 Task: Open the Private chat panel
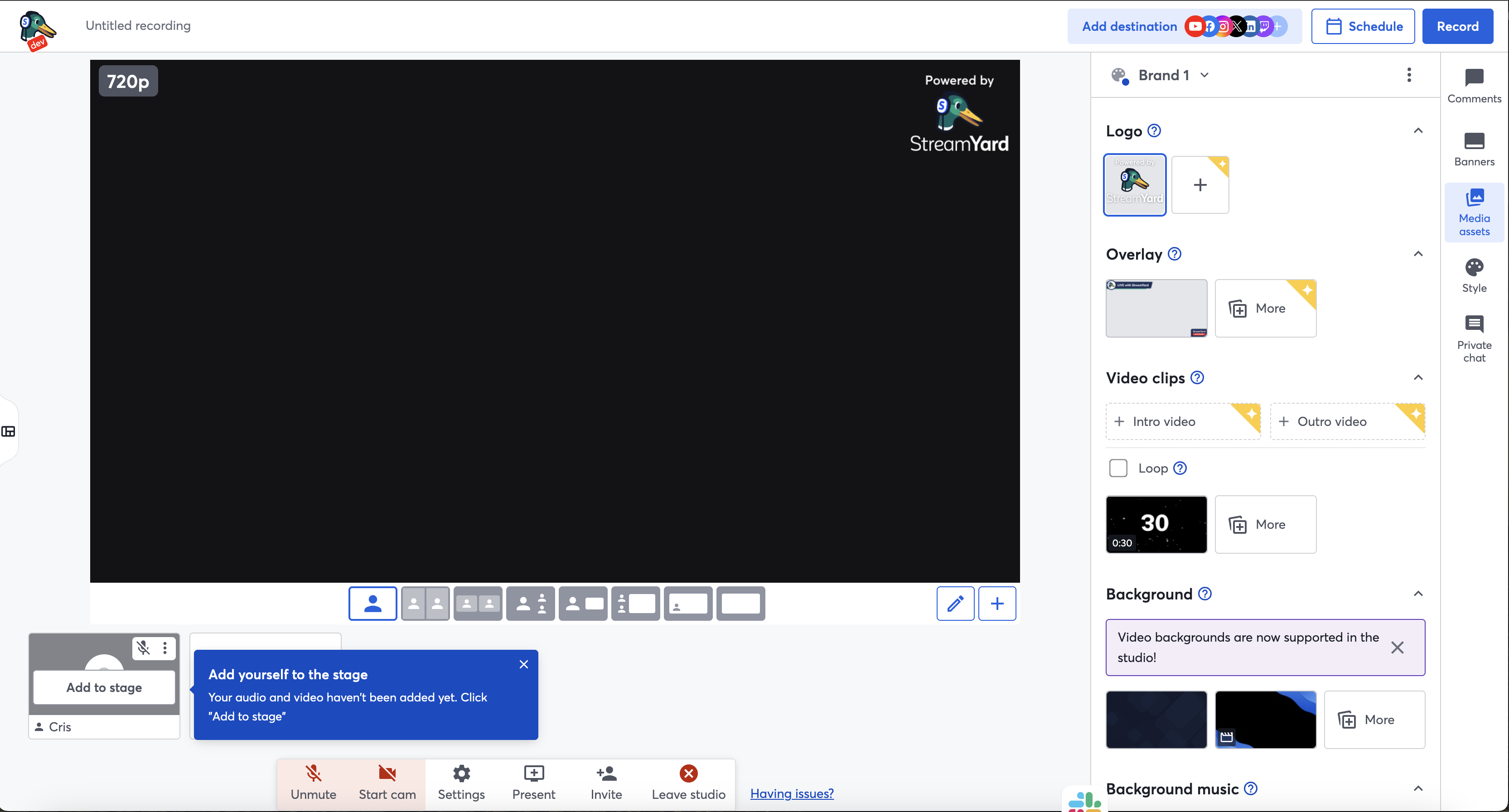click(x=1474, y=338)
